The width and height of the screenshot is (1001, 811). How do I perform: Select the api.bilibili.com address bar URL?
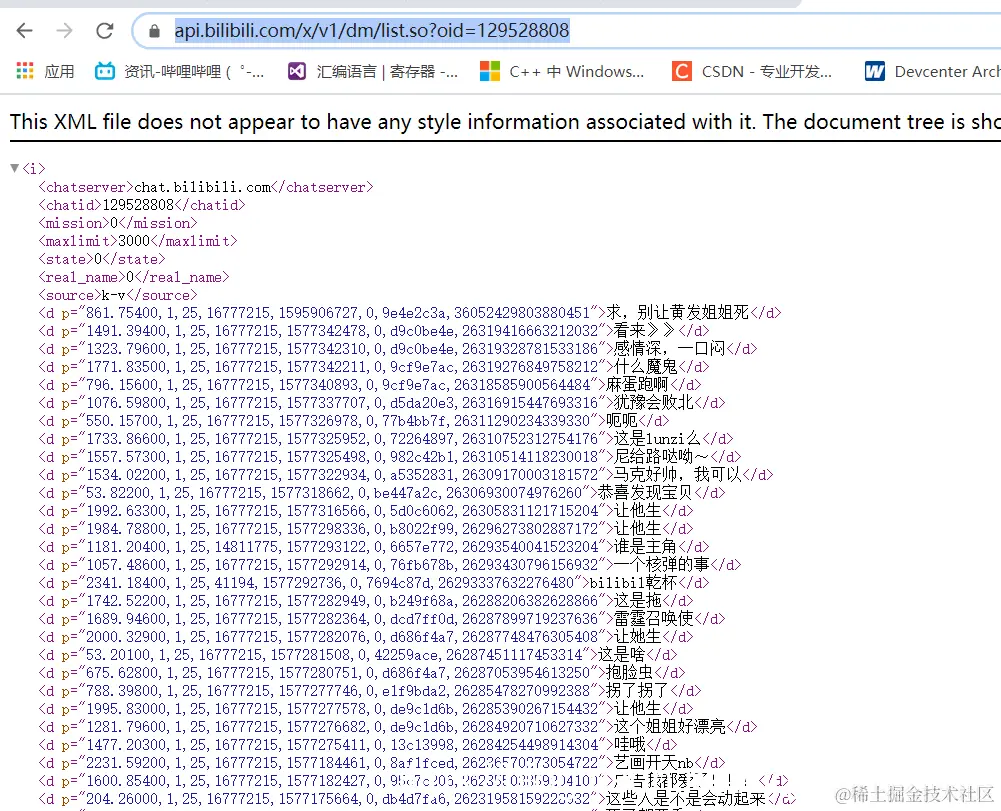coord(372,30)
